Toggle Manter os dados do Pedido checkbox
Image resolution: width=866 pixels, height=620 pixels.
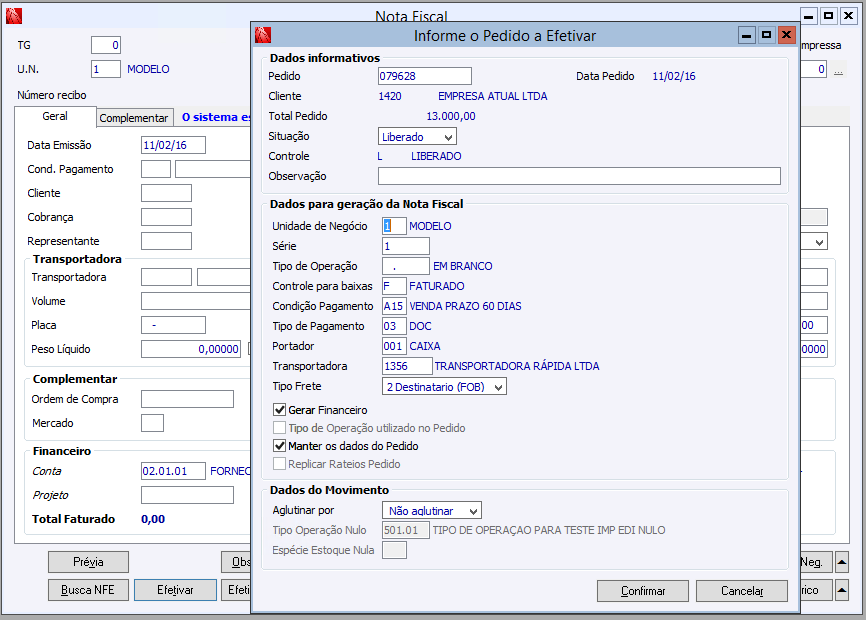pyautogui.click(x=279, y=446)
